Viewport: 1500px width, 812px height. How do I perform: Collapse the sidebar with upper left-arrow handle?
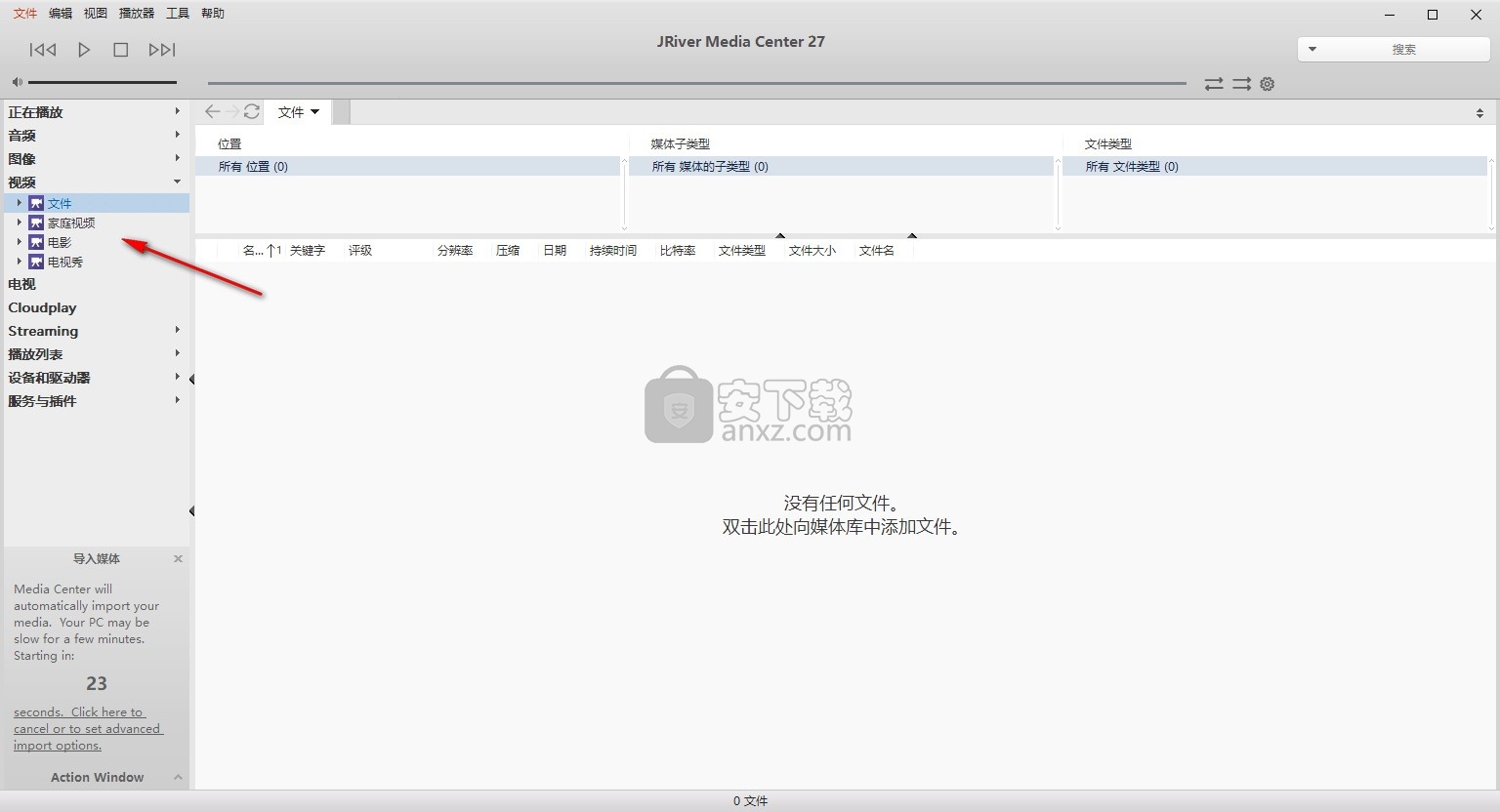pos(191,379)
